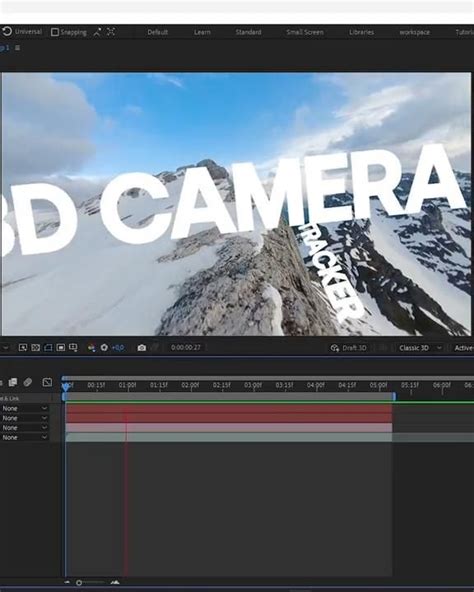Click the time navigator bar above ruler
Image resolution: width=474 pixels, height=592 pixels.
point(268,378)
